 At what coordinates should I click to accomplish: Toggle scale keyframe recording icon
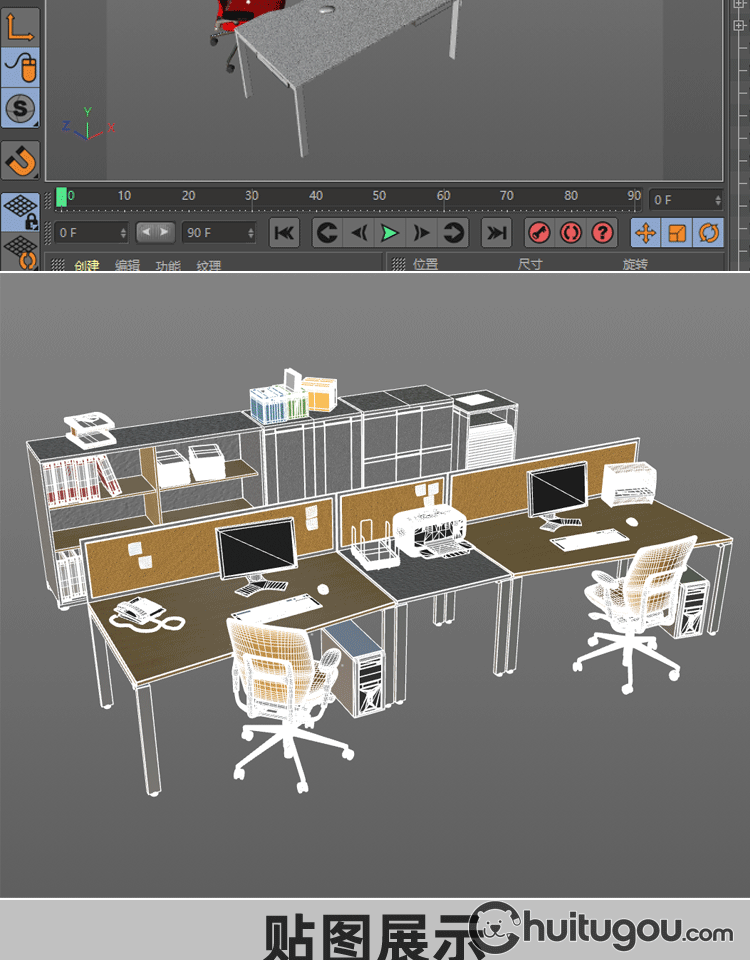tap(677, 233)
